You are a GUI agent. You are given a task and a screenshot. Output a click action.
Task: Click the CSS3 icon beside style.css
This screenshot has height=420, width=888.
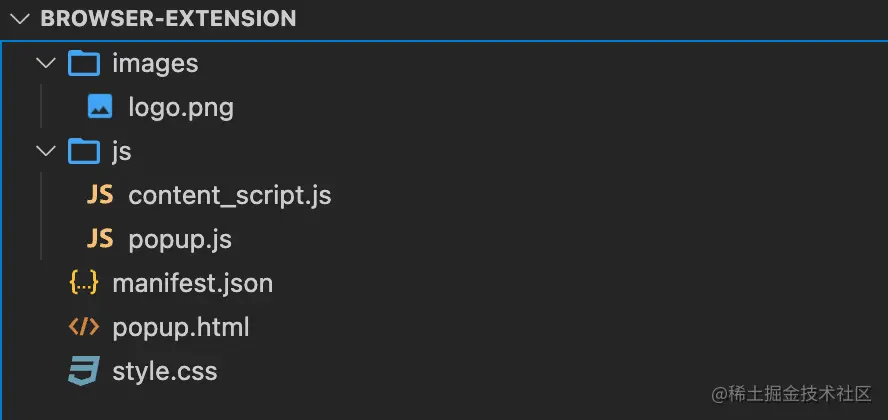click(84, 372)
